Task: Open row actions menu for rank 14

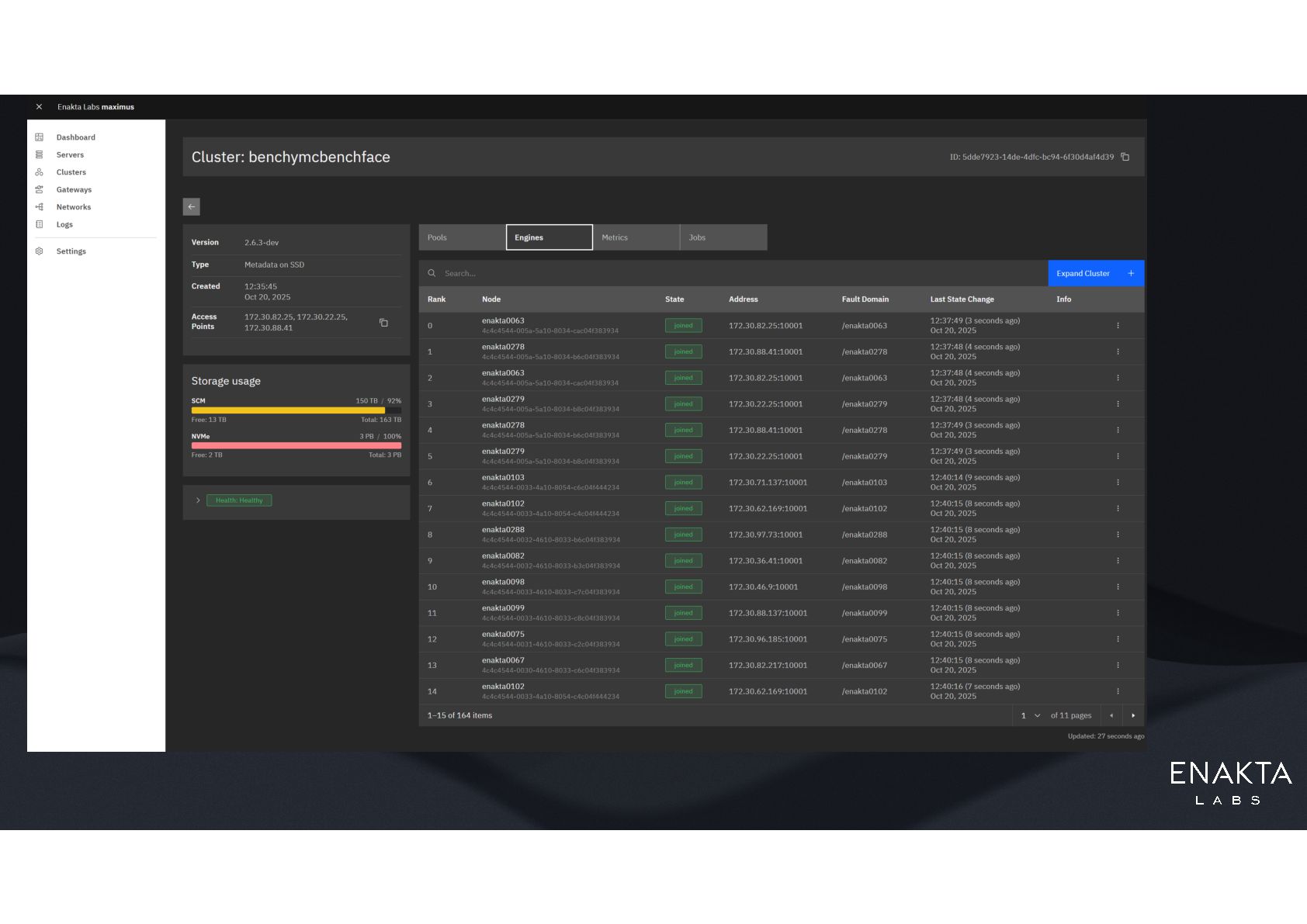Action: pyautogui.click(x=1118, y=691)
